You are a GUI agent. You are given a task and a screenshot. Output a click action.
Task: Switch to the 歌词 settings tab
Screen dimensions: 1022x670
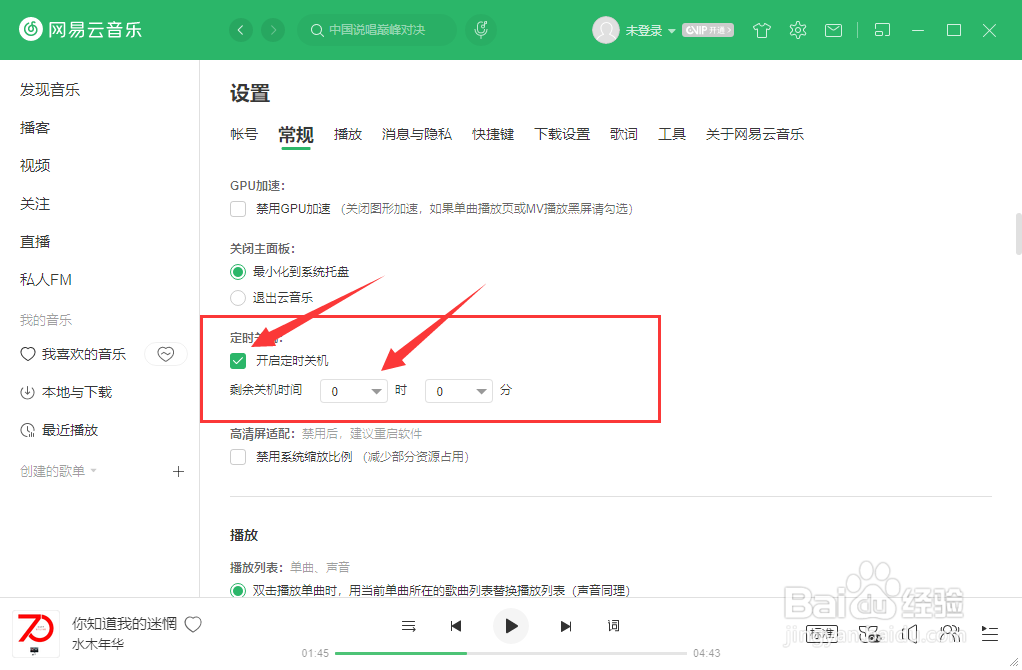[x=624, y=134]
